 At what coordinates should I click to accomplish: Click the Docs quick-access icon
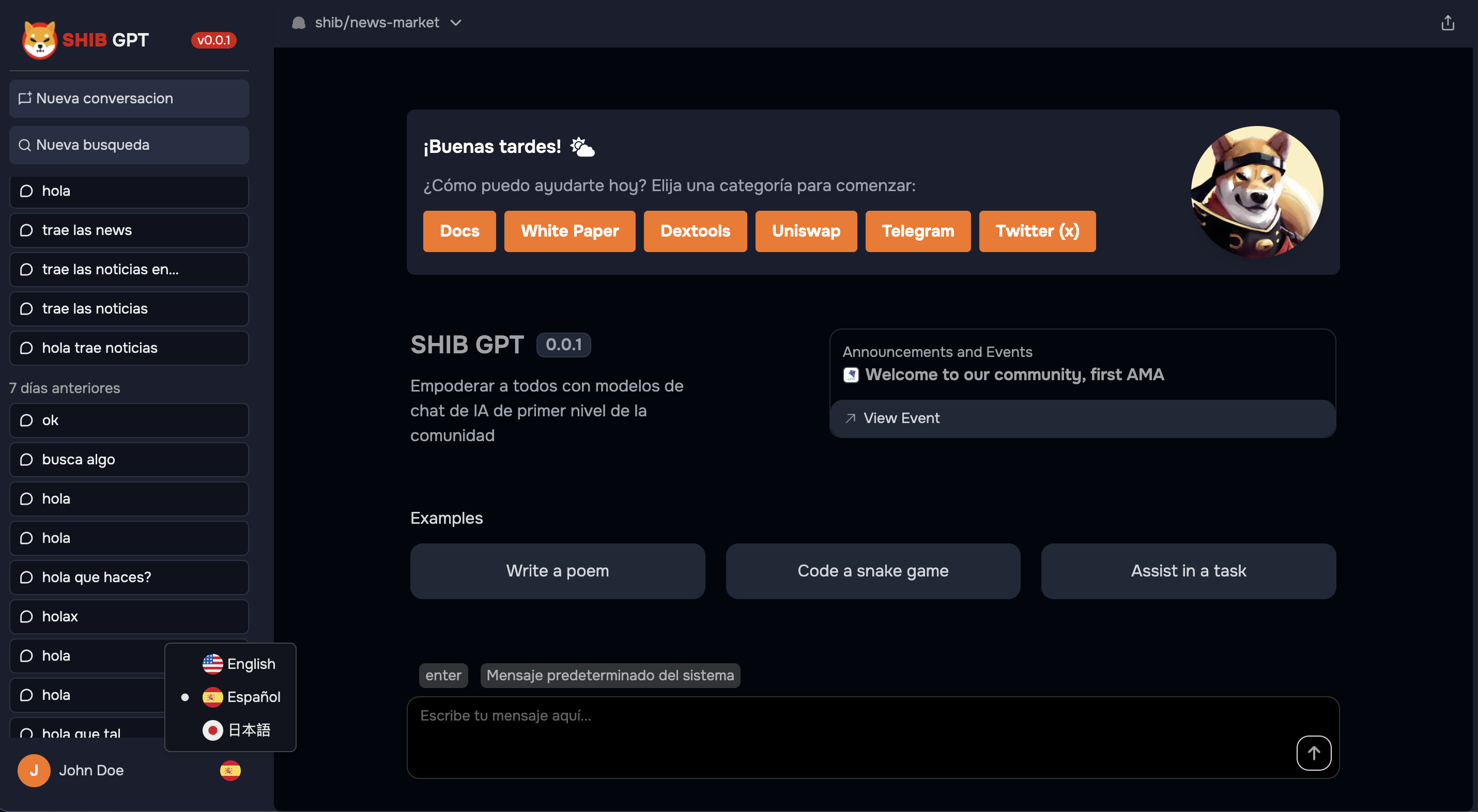(459, 231)
